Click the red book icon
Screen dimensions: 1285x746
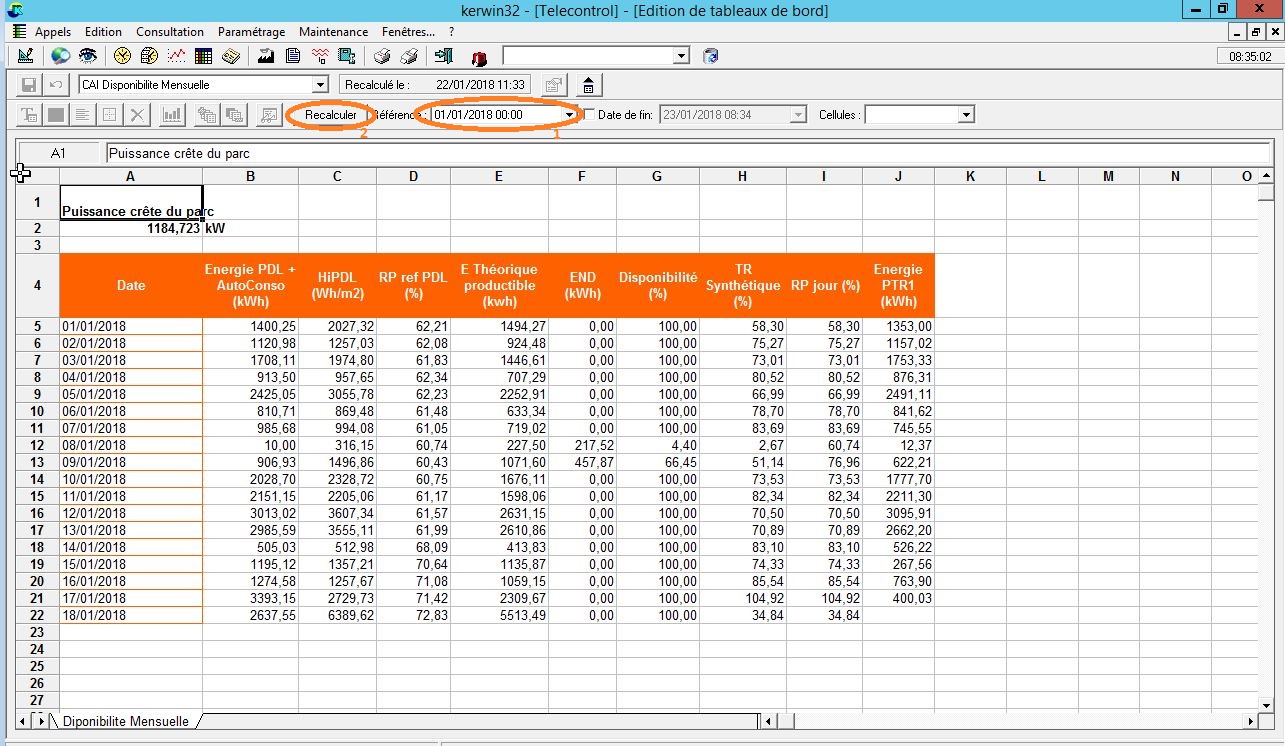[479, 57]
